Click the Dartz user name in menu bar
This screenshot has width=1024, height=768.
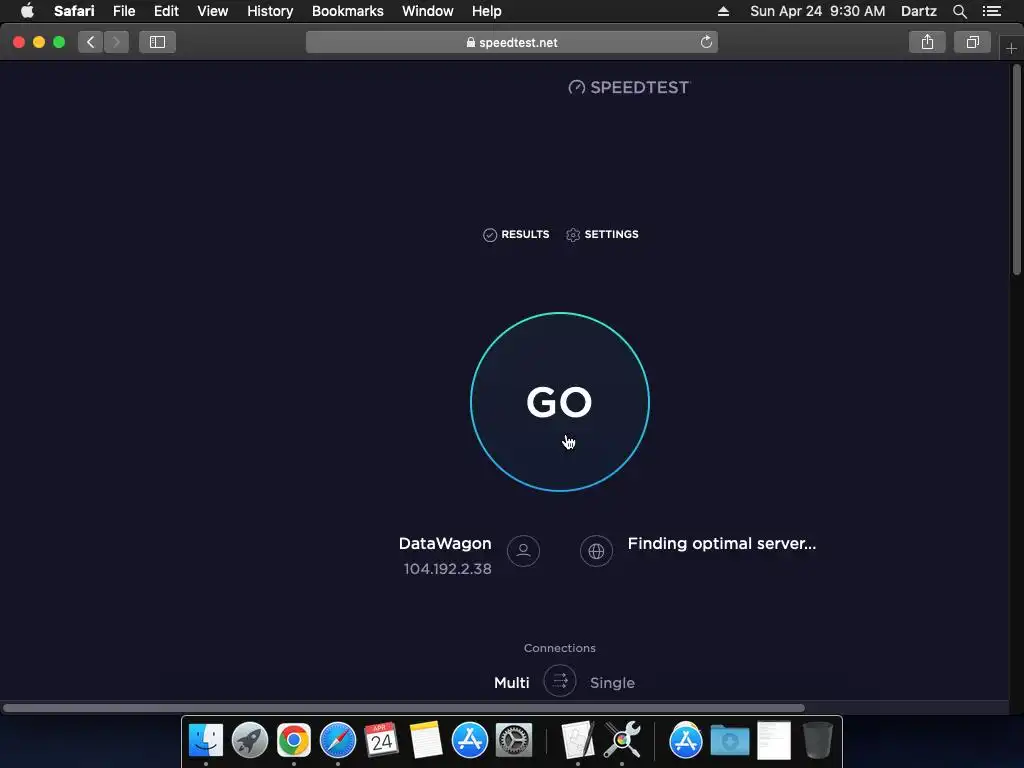tap(919, 11)
